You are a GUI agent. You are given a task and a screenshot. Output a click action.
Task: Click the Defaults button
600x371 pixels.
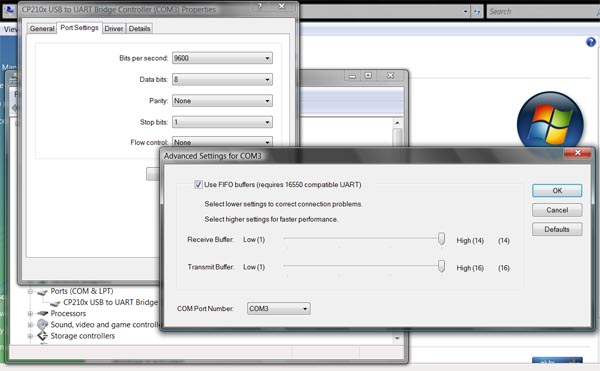(557, 229)
